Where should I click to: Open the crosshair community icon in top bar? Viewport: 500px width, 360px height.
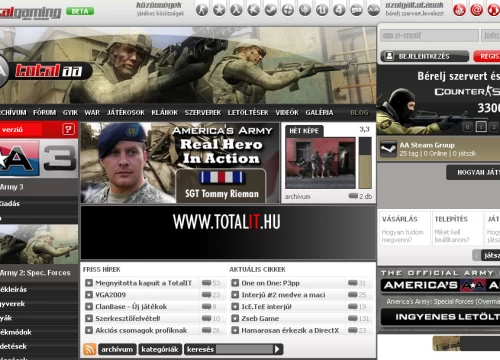coord(288,10)
